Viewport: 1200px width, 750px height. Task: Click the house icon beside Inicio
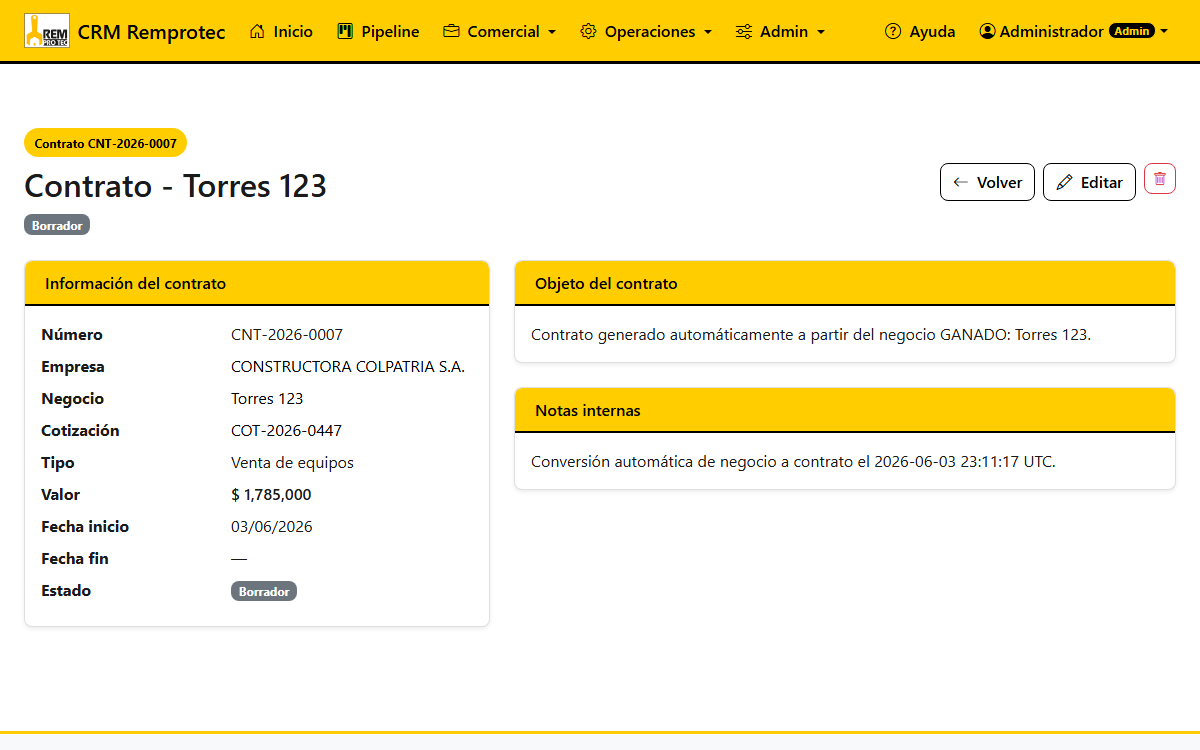click(258, 31)
